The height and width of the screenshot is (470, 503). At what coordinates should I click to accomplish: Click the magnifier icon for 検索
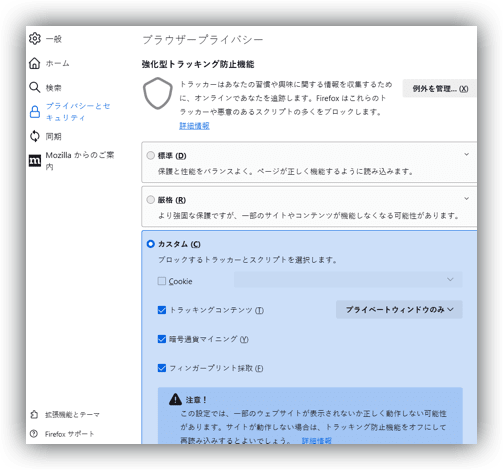click(35, 87)
